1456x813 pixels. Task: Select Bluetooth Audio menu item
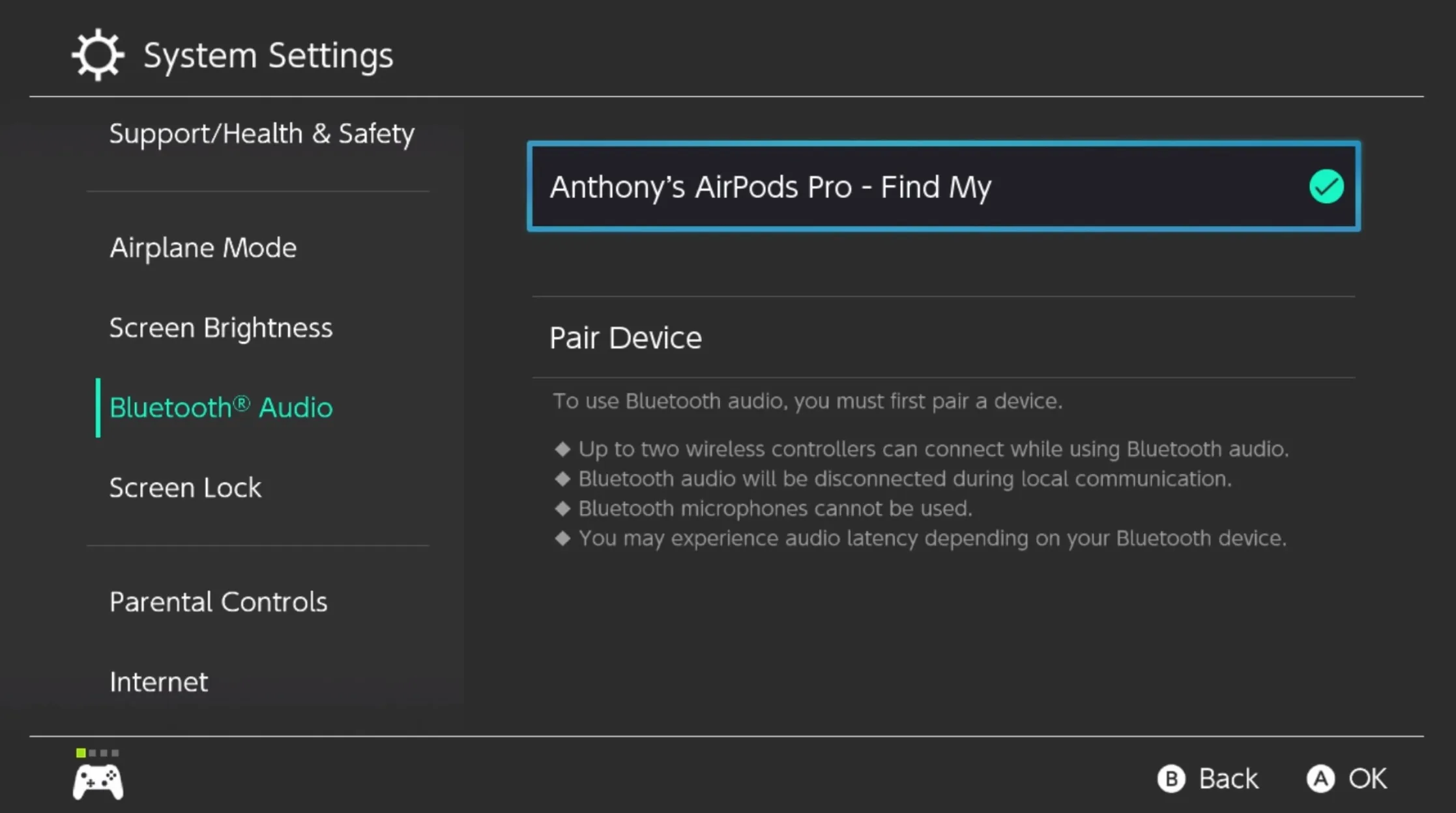221,408
